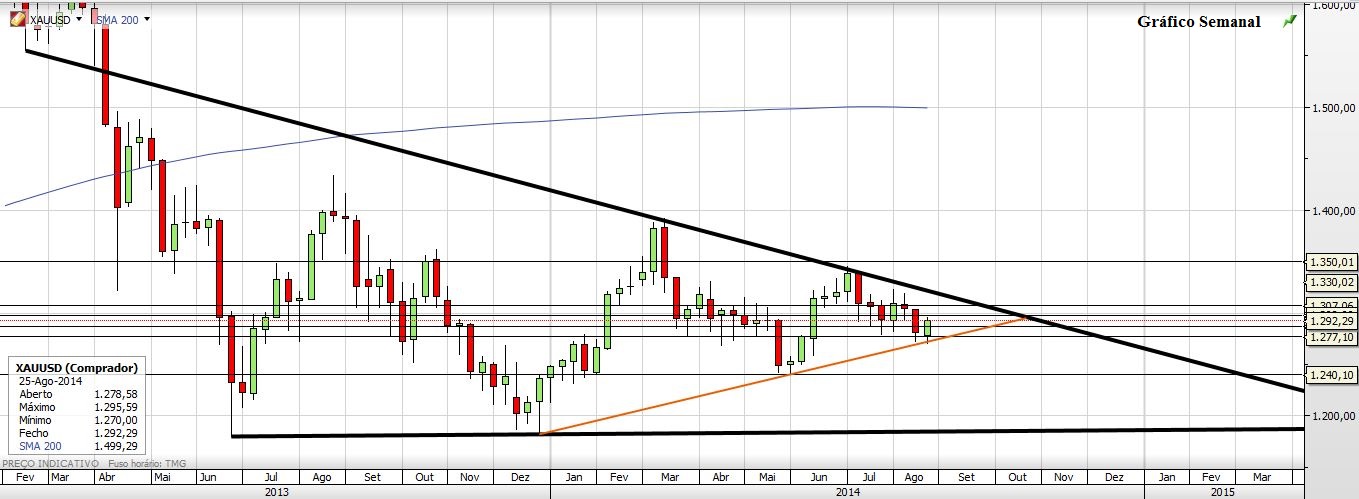Screen dimensions: 1359x499
Task: Select the 1.330,02 price level label
Action: pyautogui.click(x=1332, y=283)
